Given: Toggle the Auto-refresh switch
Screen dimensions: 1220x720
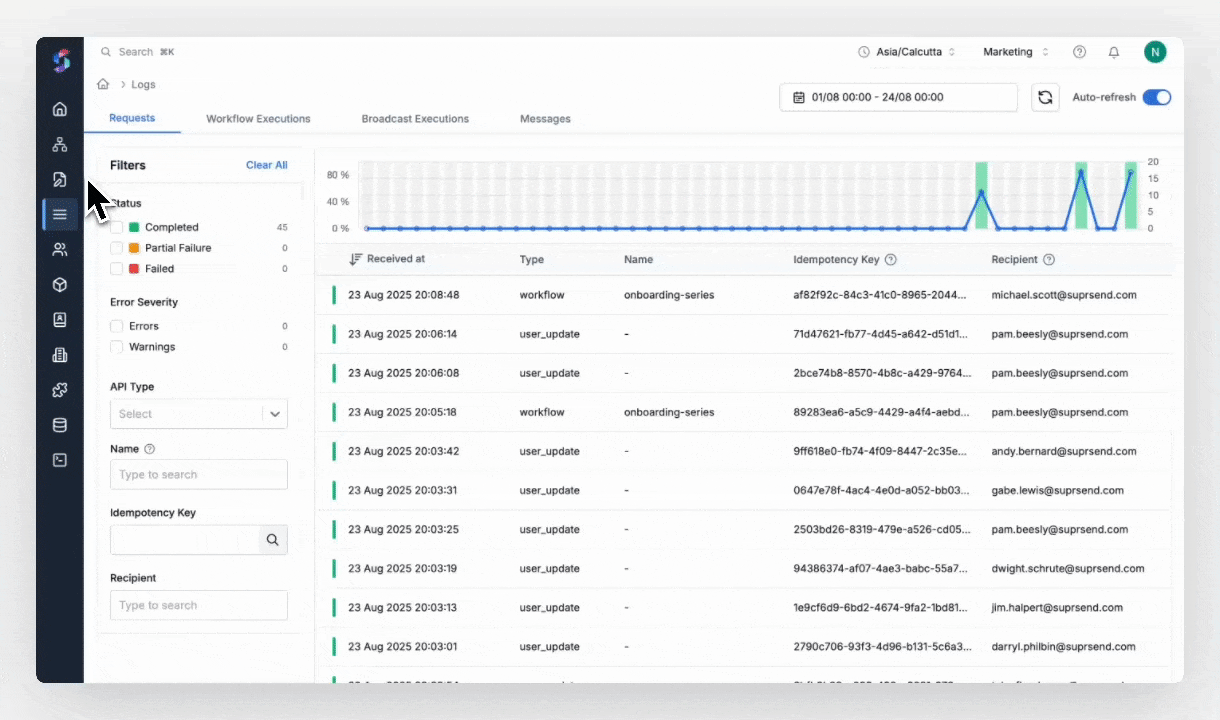Looking at the screenshot, I should (1157, 97).
